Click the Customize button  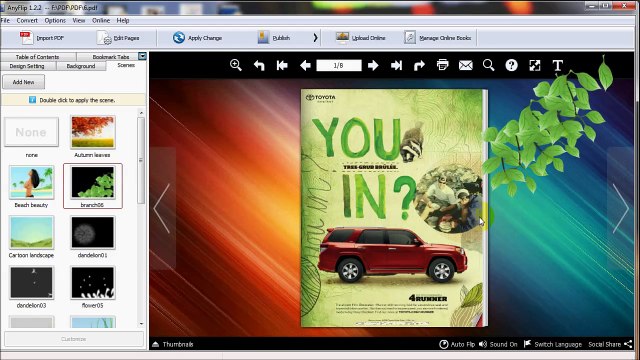(x=73, y=339)
